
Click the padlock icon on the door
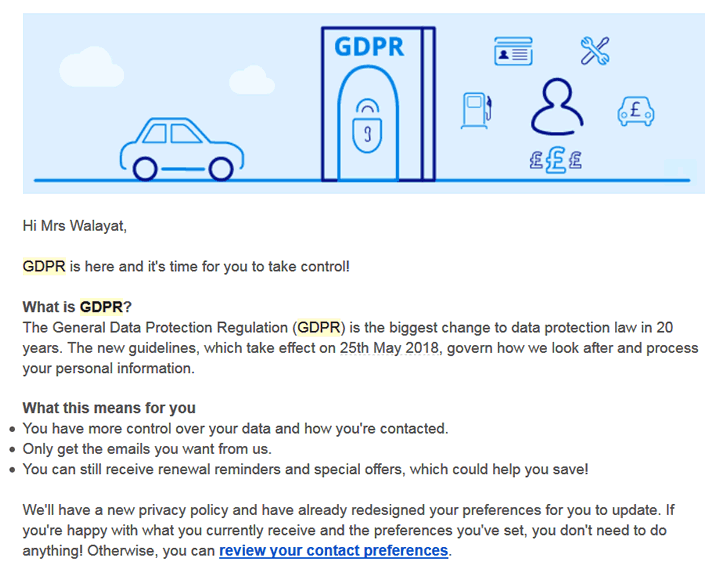tap(369, 132)
